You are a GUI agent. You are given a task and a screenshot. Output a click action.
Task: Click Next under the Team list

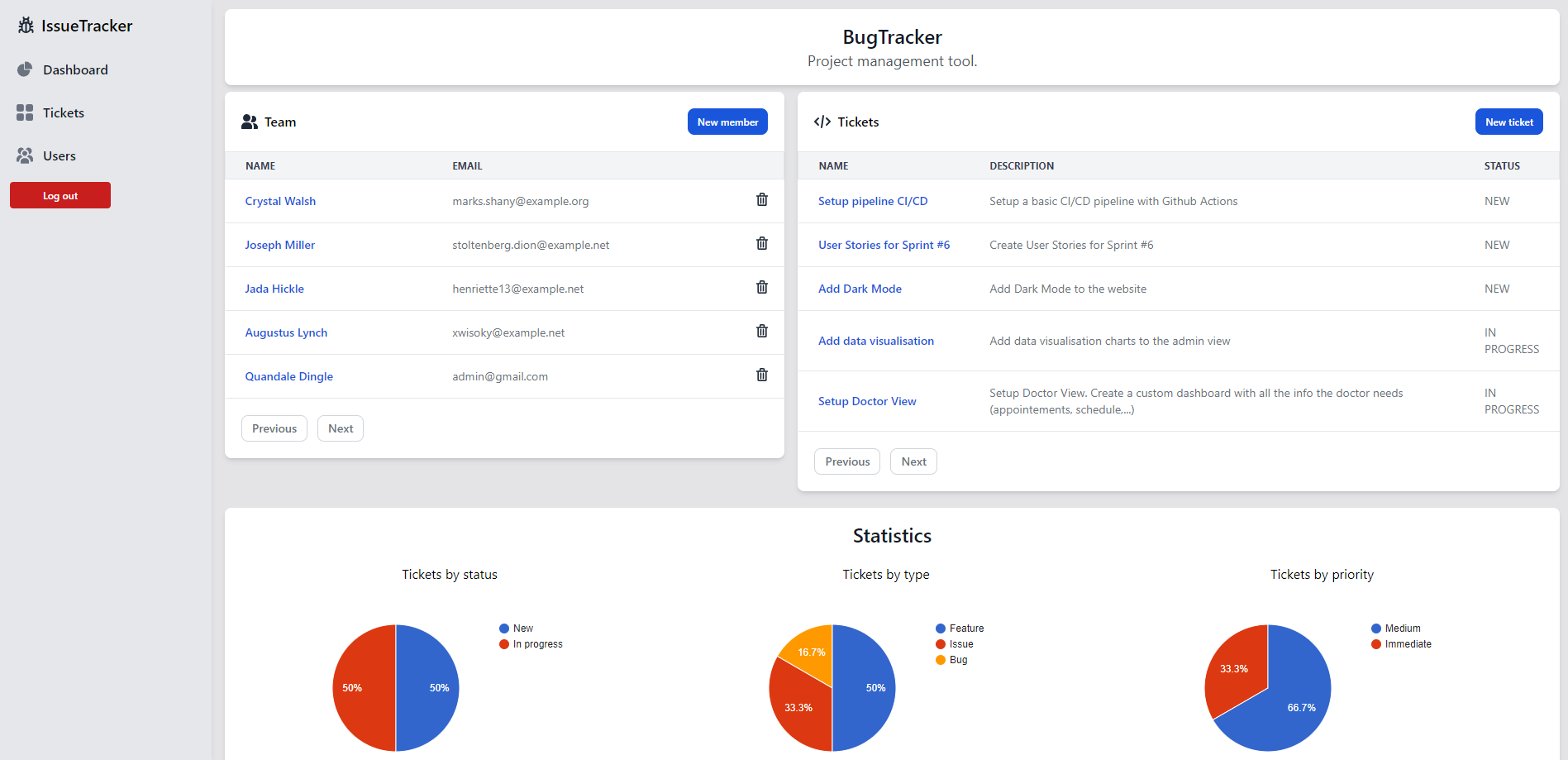(340, 428)
